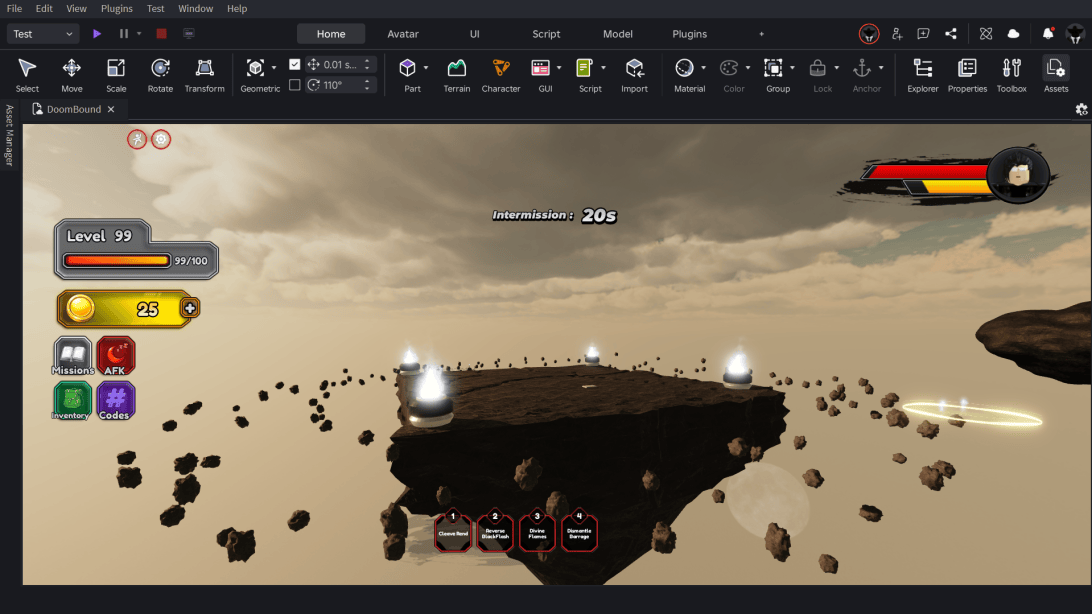
Task: Click the red-circled collaborator avatar
Action: (868, 33)
